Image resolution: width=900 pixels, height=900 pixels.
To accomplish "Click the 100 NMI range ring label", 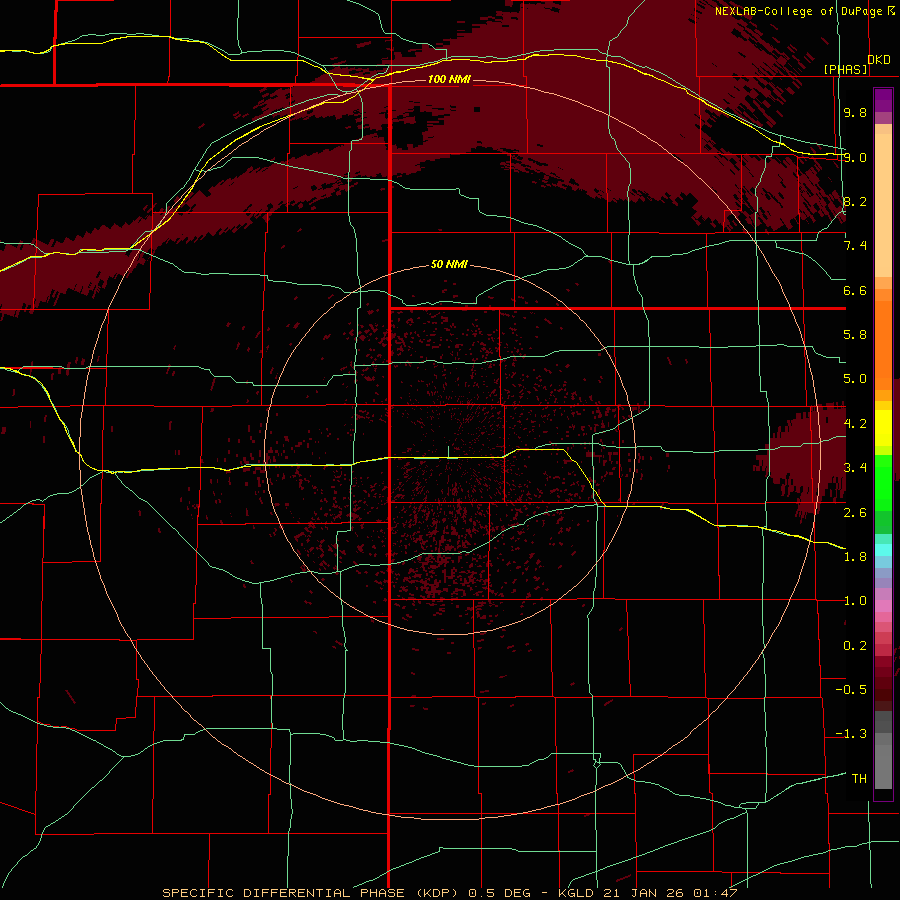I will click(449, 79).
